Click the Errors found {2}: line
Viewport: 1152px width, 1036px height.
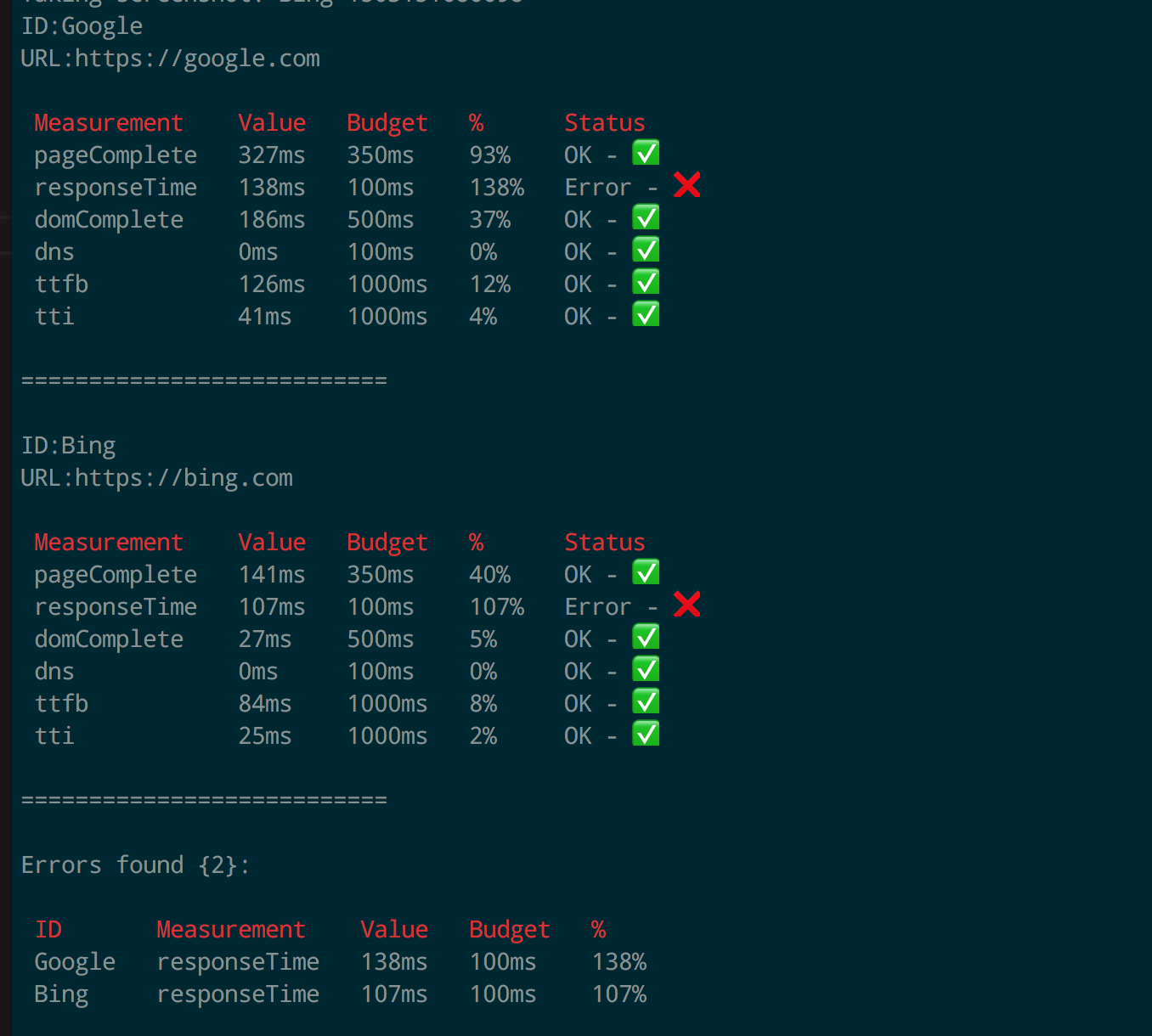[x=136, y=865]
